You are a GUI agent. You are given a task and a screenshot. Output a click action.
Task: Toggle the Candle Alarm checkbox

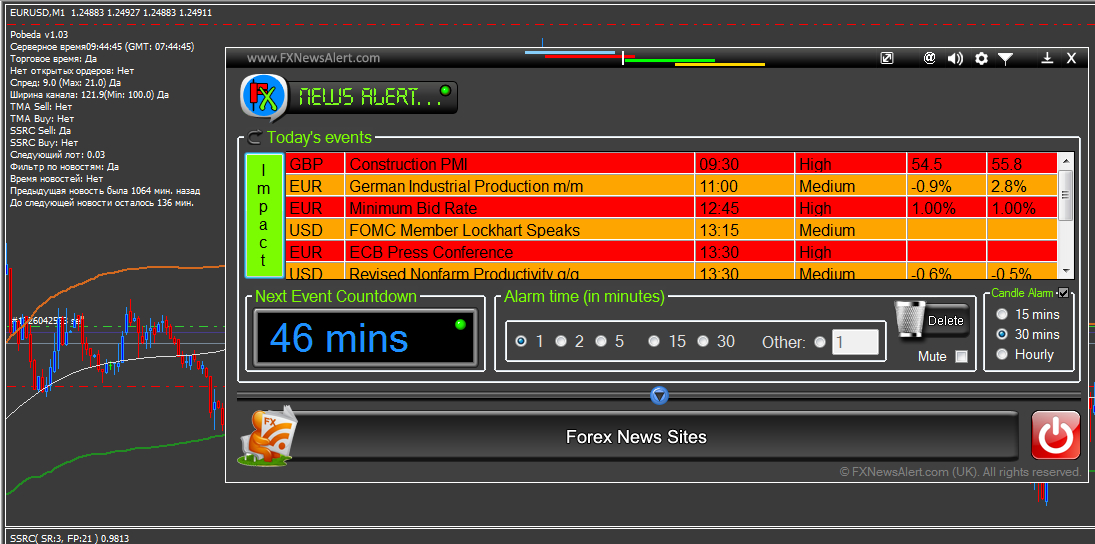pyautogui.click(x=1064, y=293)
